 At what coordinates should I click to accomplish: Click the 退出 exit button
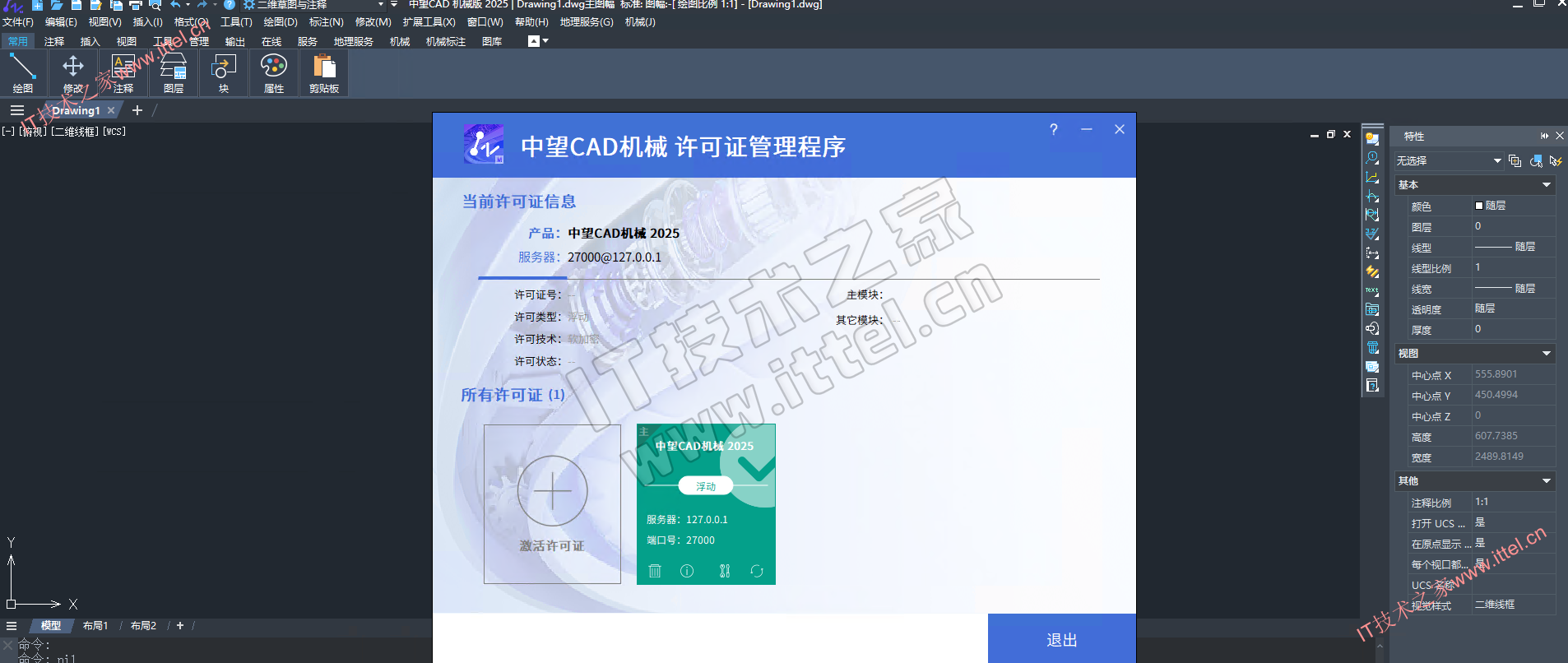point(1061,639)
